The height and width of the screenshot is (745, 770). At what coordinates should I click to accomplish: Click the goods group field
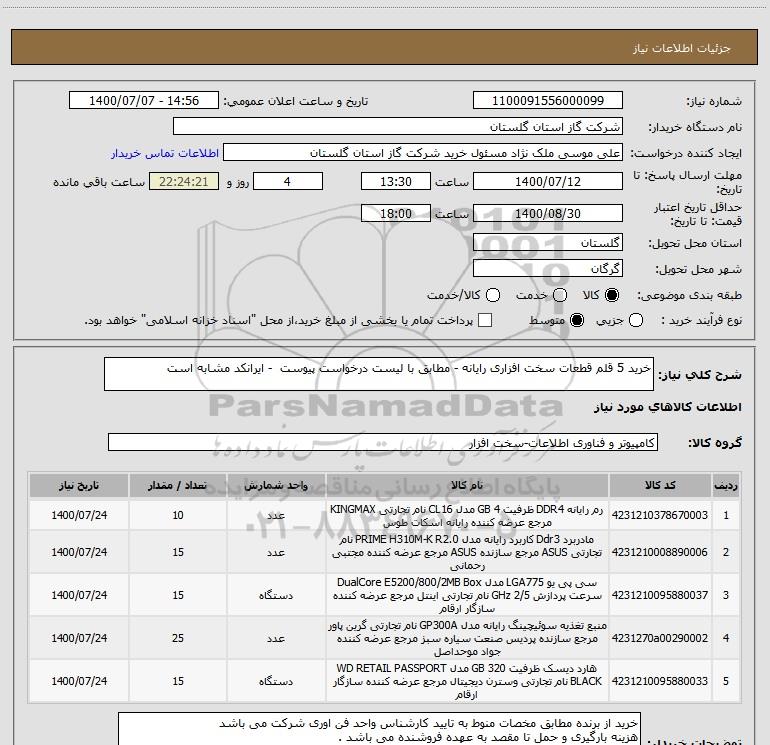point(383,442)
